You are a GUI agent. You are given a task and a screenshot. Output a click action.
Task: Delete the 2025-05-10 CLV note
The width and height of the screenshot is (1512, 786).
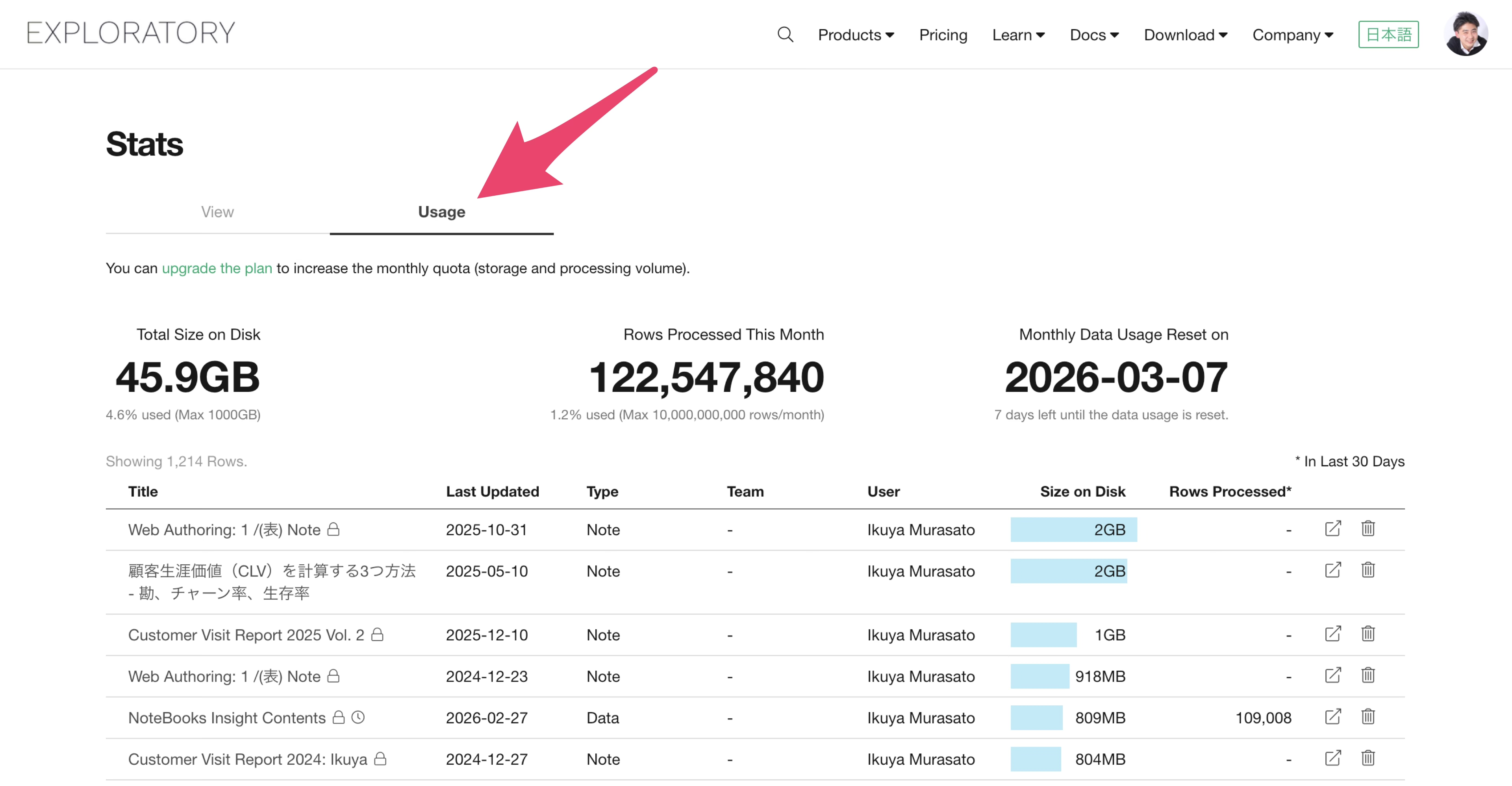coord(1367,570)
